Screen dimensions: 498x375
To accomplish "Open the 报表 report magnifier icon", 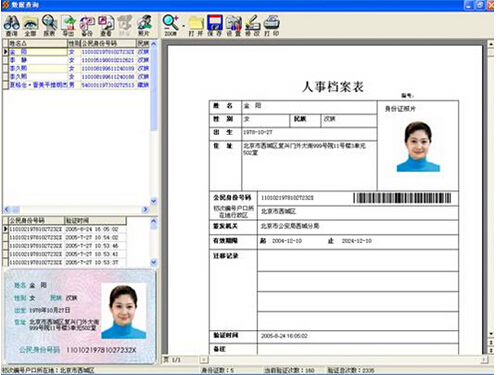I will coord(49,25).
